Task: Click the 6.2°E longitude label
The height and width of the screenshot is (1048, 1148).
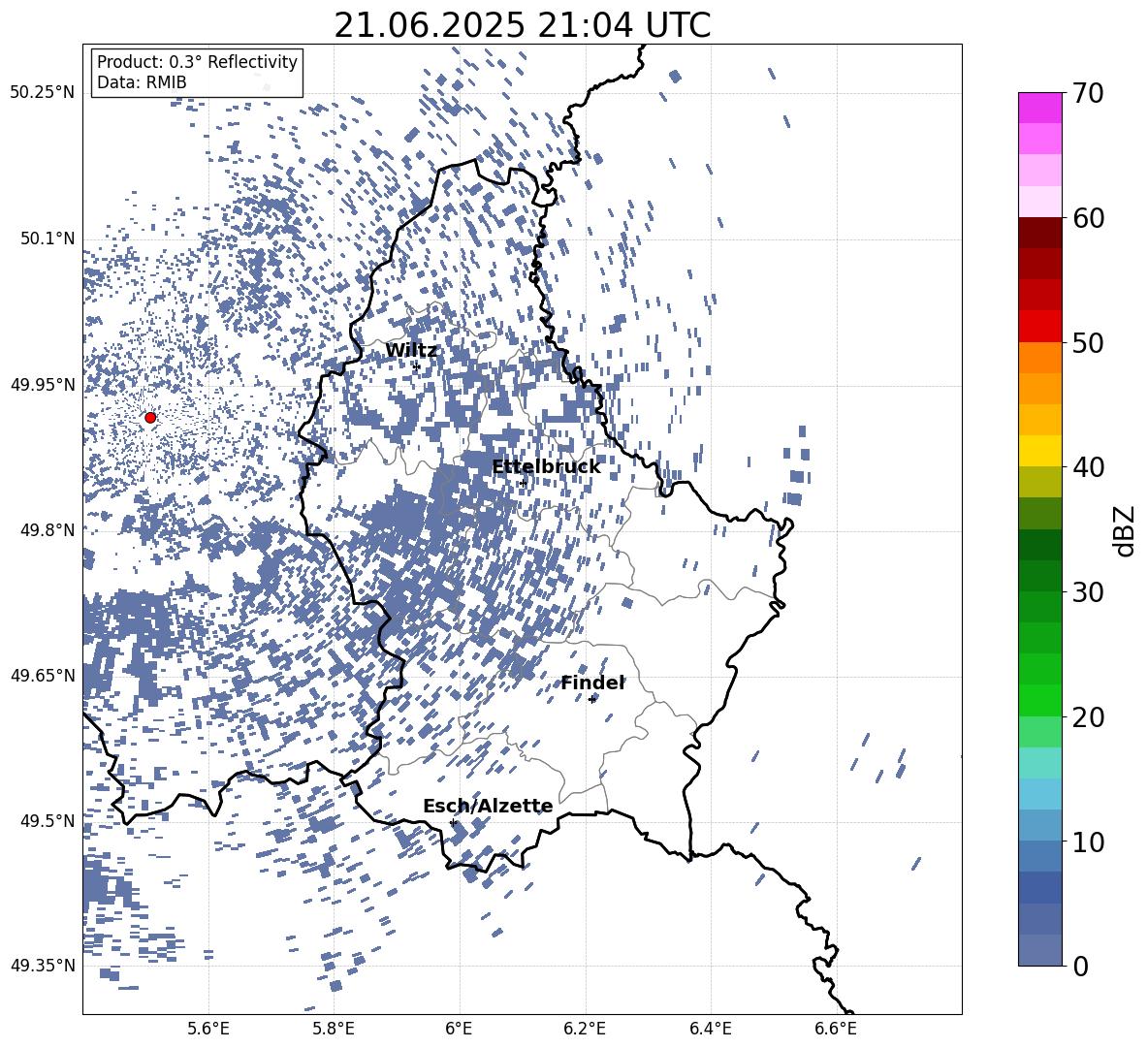Action: click(x=585, y=1029)
